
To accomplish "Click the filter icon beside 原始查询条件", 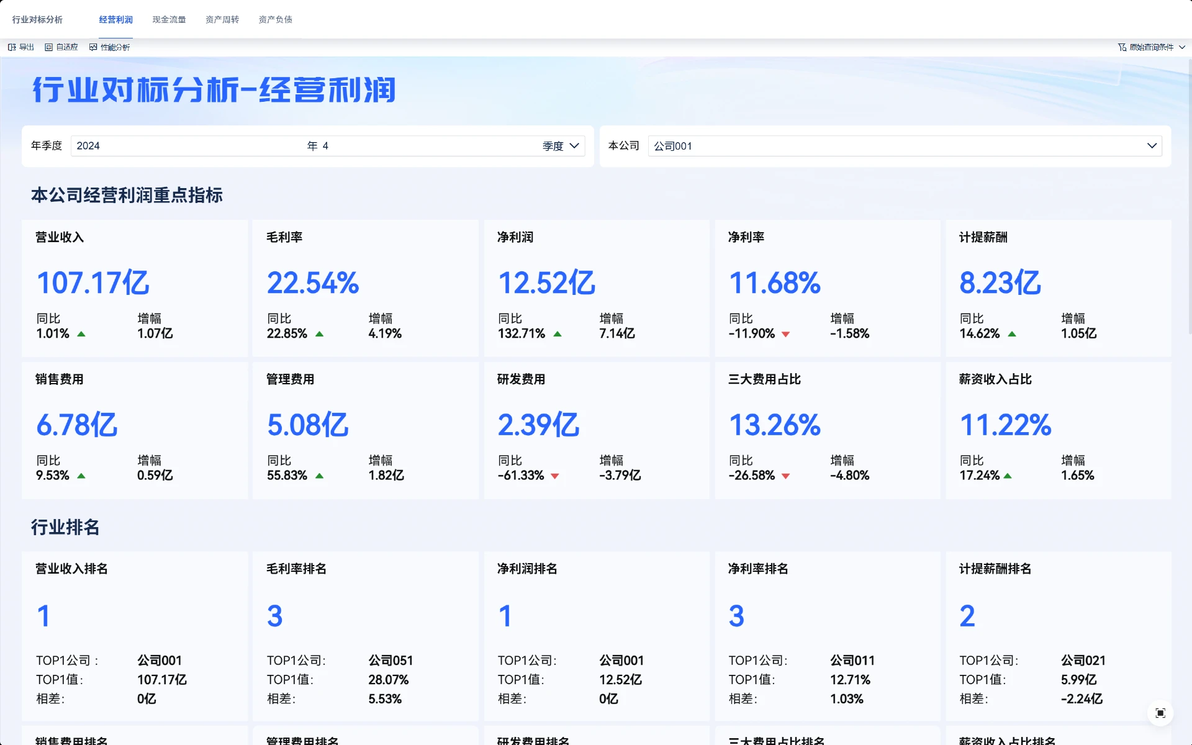I will pyautogui.click(x=1122, y=47).
